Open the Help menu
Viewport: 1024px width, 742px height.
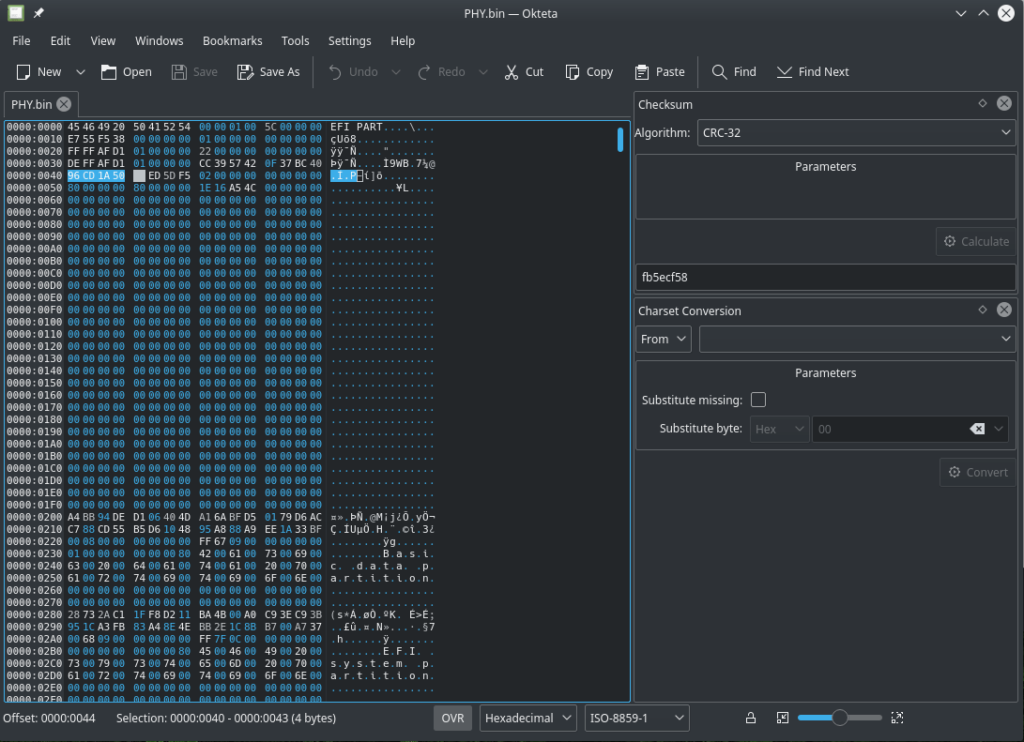(402, 40)
